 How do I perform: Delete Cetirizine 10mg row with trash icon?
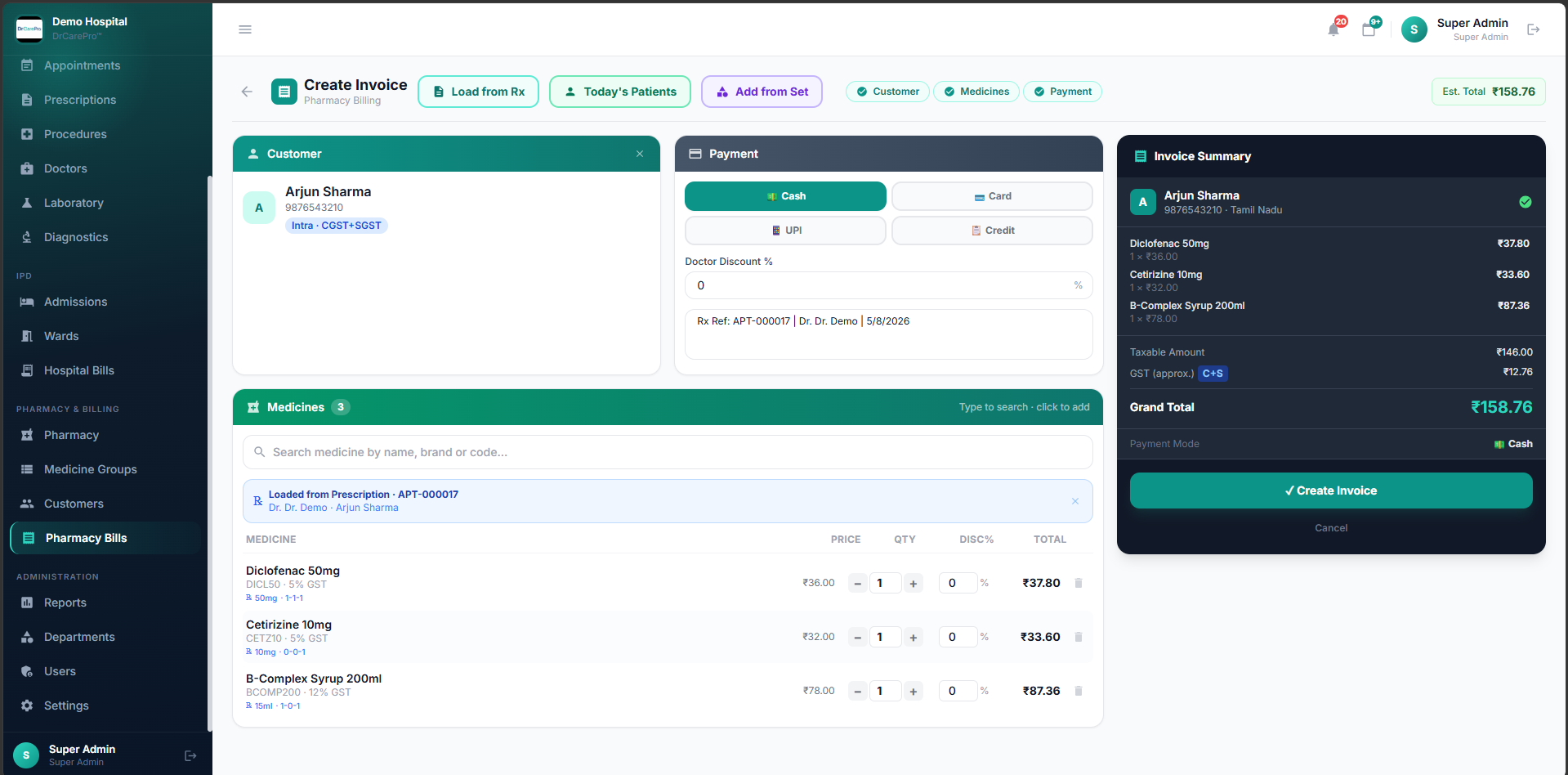point(1079,637)
